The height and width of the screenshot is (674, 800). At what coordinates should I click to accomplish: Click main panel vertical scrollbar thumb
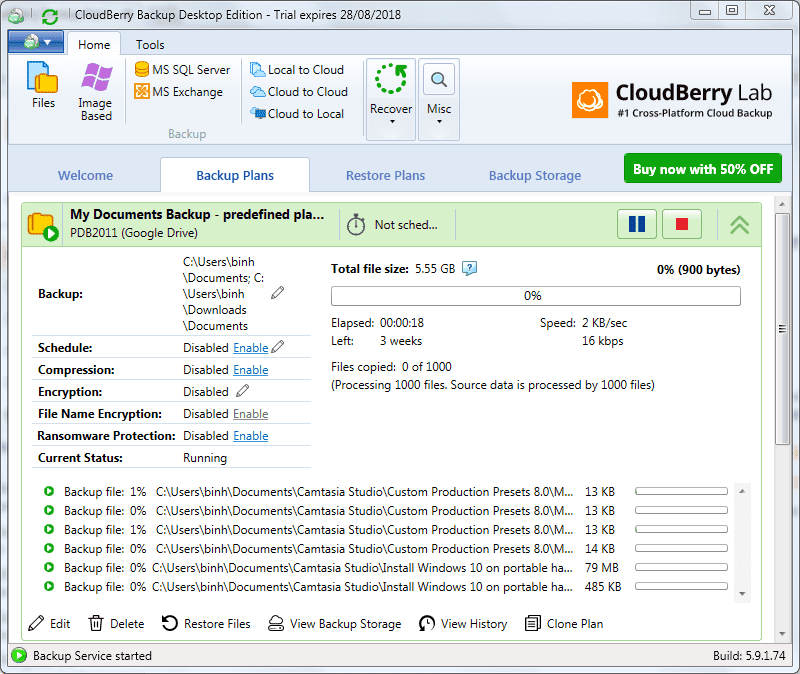782,329
